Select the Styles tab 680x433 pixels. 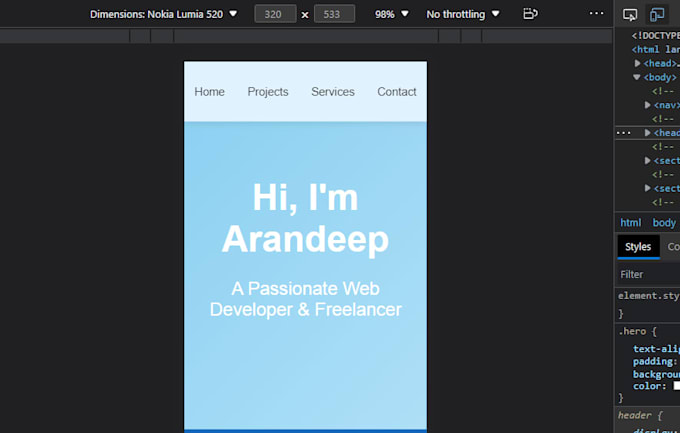click(638, 246)
